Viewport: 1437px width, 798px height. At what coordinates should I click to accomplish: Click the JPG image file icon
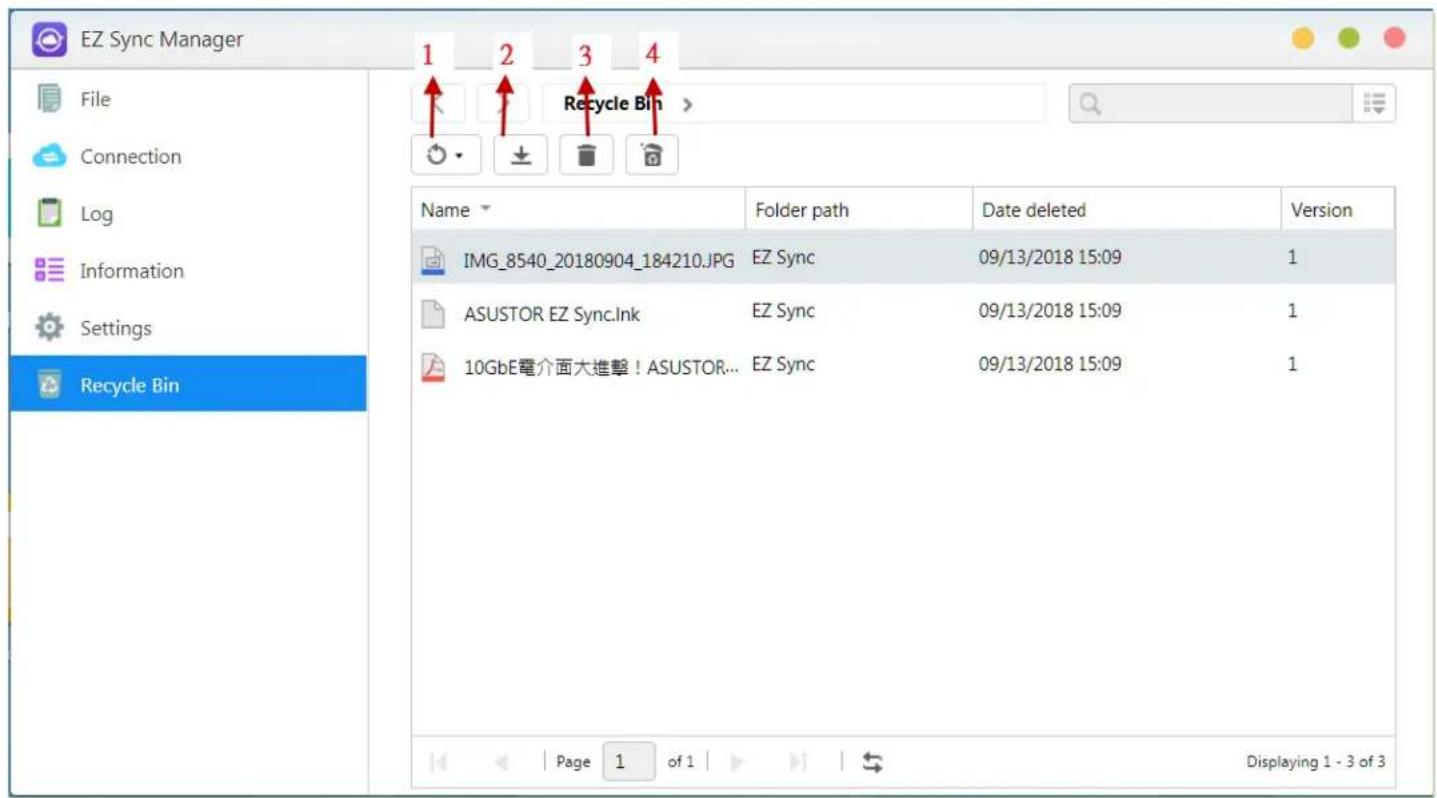(x=432, y=259)
